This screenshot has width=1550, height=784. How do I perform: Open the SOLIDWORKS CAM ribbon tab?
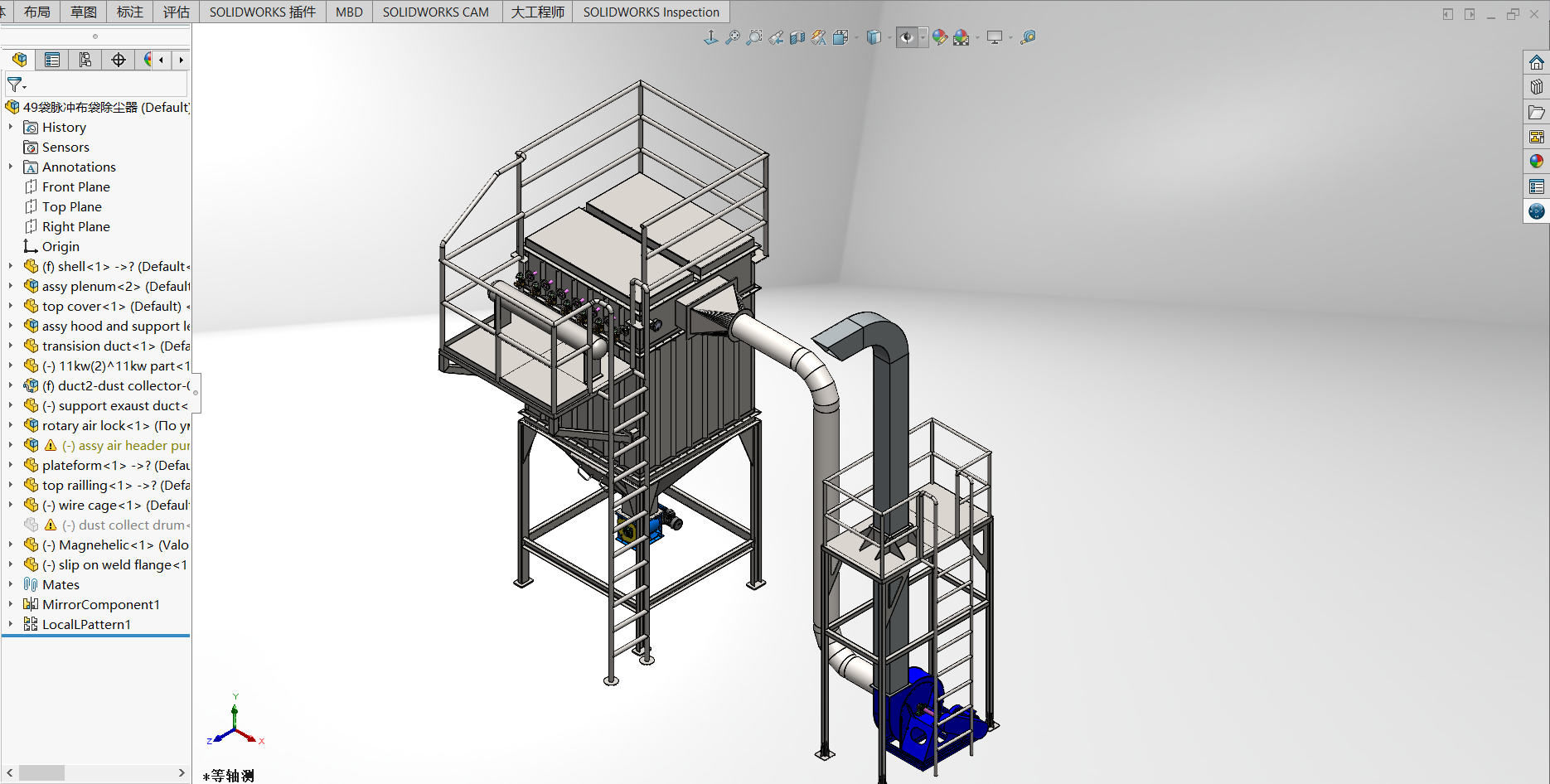click(436, 12)
